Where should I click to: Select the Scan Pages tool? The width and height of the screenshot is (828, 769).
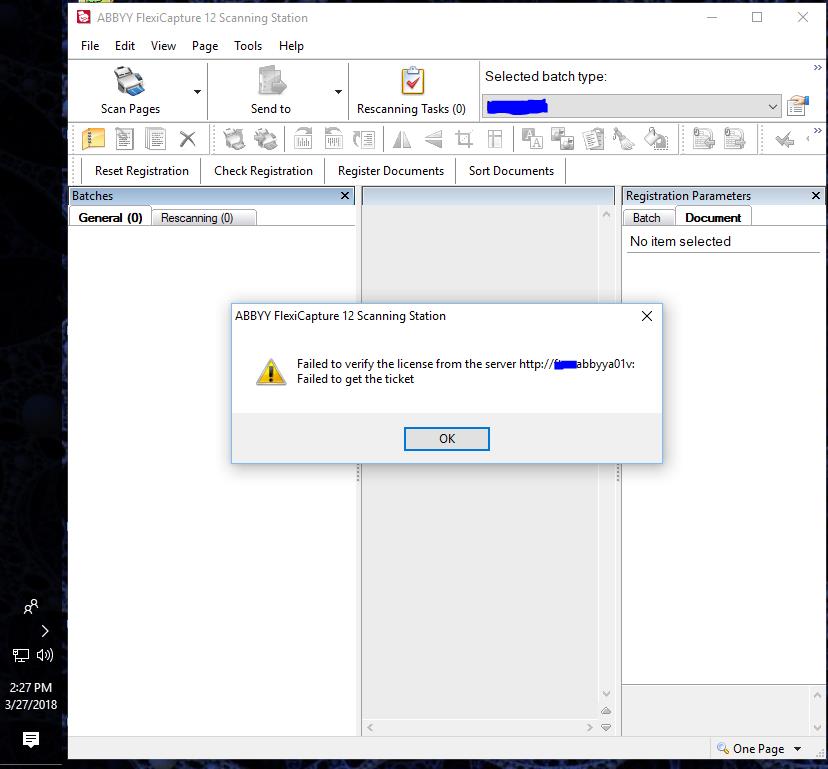click(129, 88)
